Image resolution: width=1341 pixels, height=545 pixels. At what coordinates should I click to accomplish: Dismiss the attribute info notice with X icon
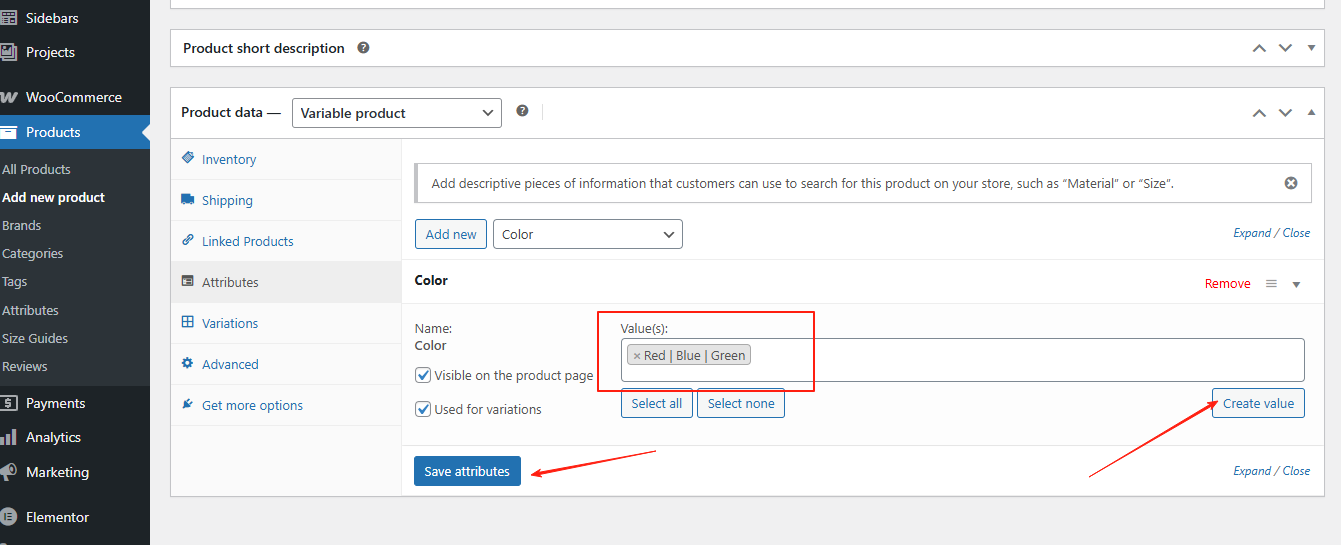(x=1291, y=183)
